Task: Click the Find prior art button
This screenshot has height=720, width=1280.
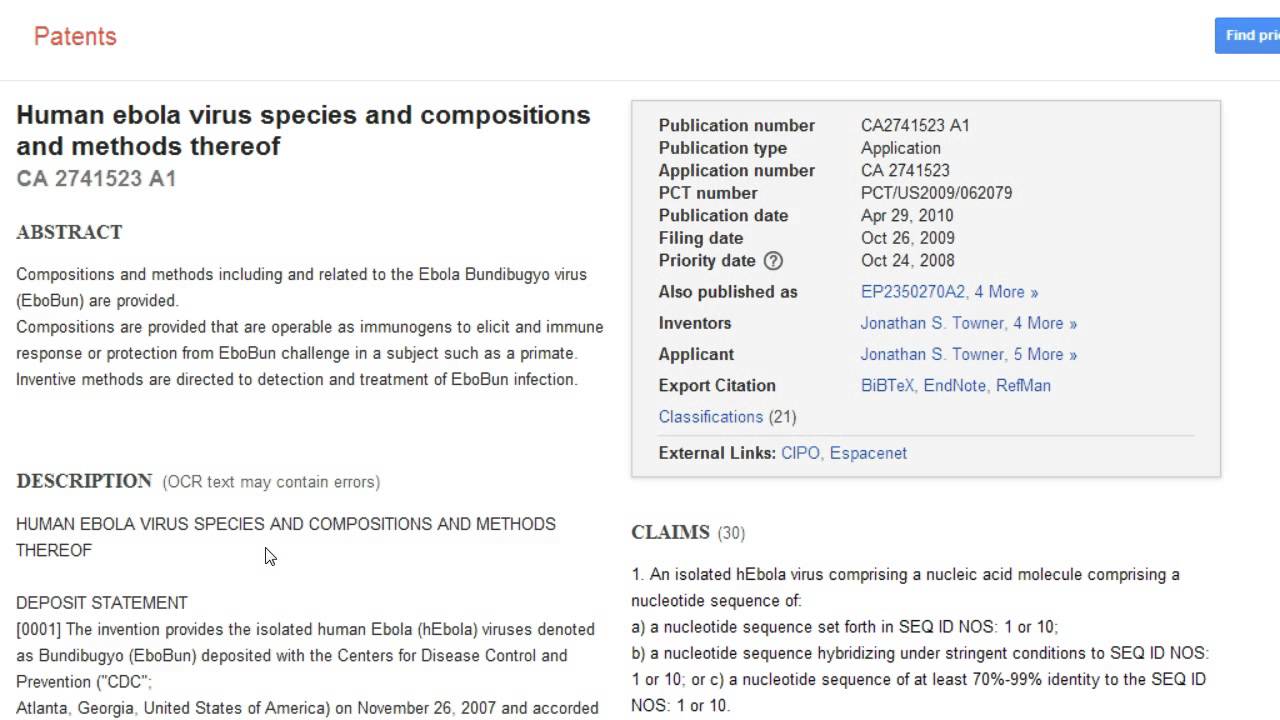Action: click(x=1249, y=36)
